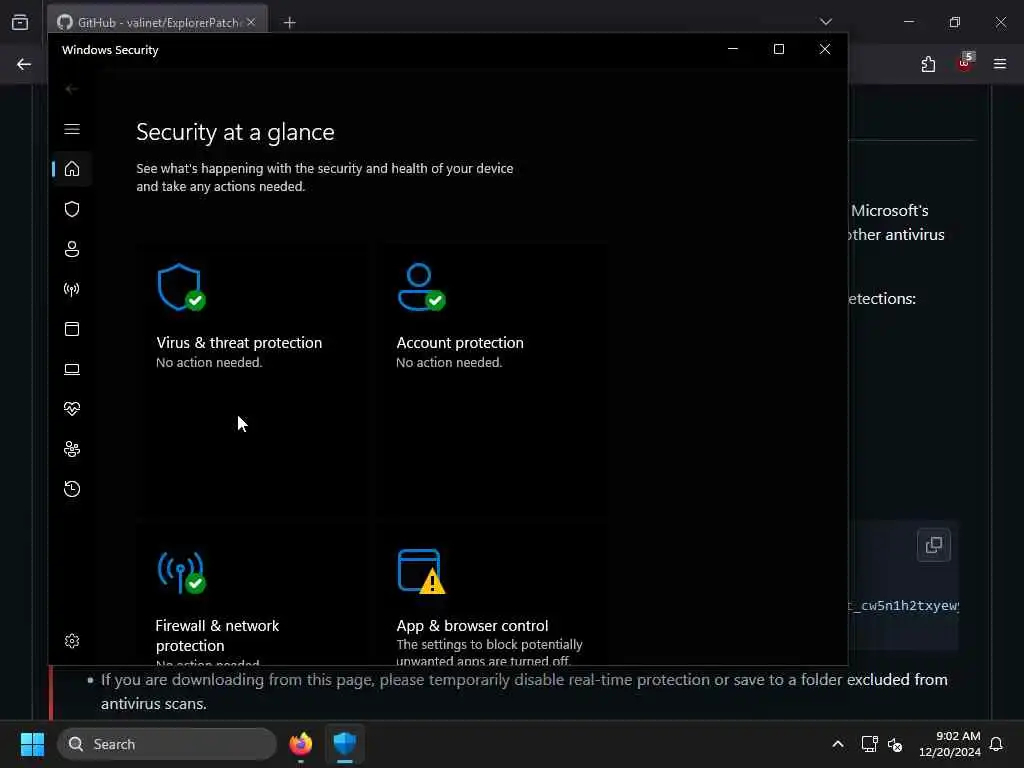Open the Firefox application hamburger menu
This screenshot has width=1024, height=768.
pyautogui.click(x=1000, y=64)
